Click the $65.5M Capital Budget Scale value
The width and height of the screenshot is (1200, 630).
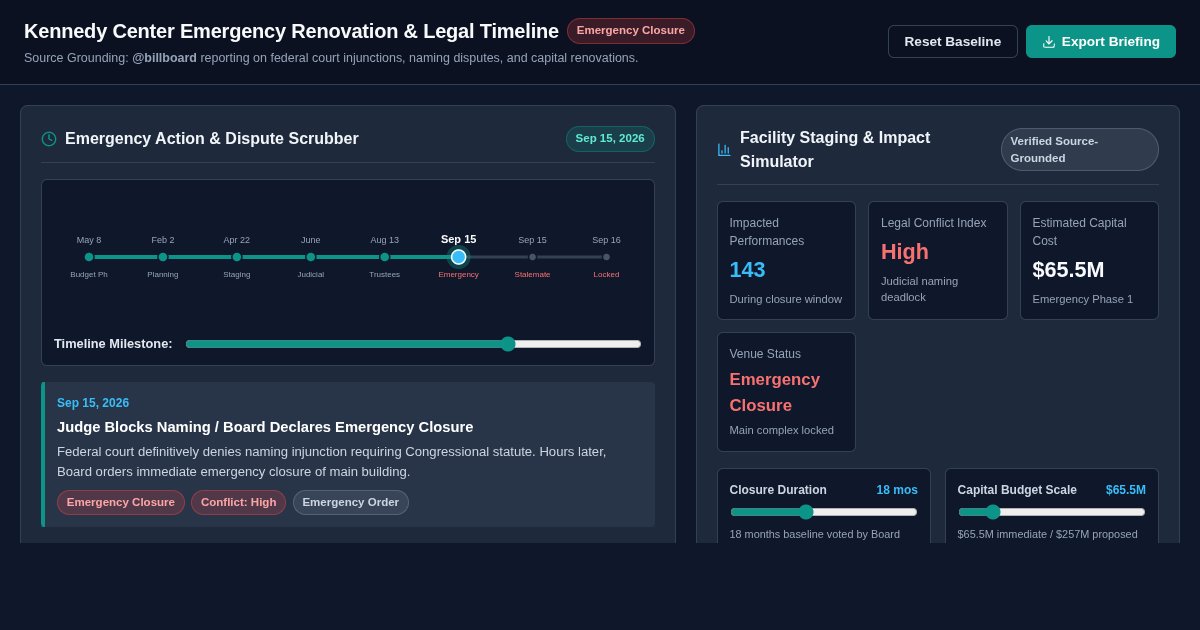[1126, 490]
